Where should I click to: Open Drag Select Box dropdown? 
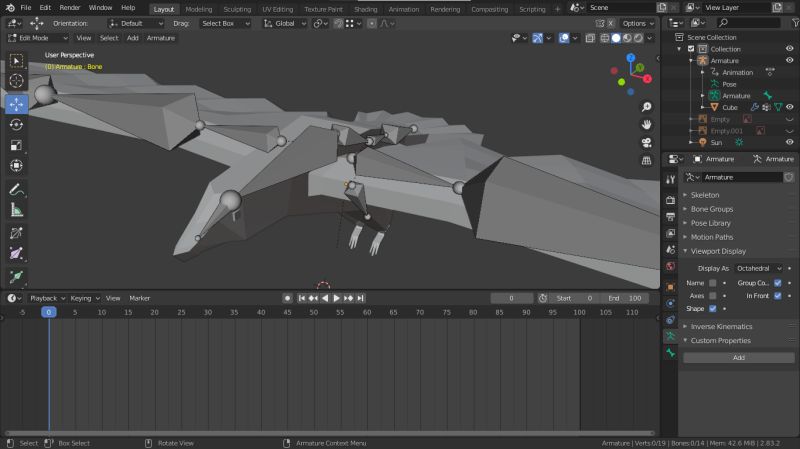tap(225, 23)
